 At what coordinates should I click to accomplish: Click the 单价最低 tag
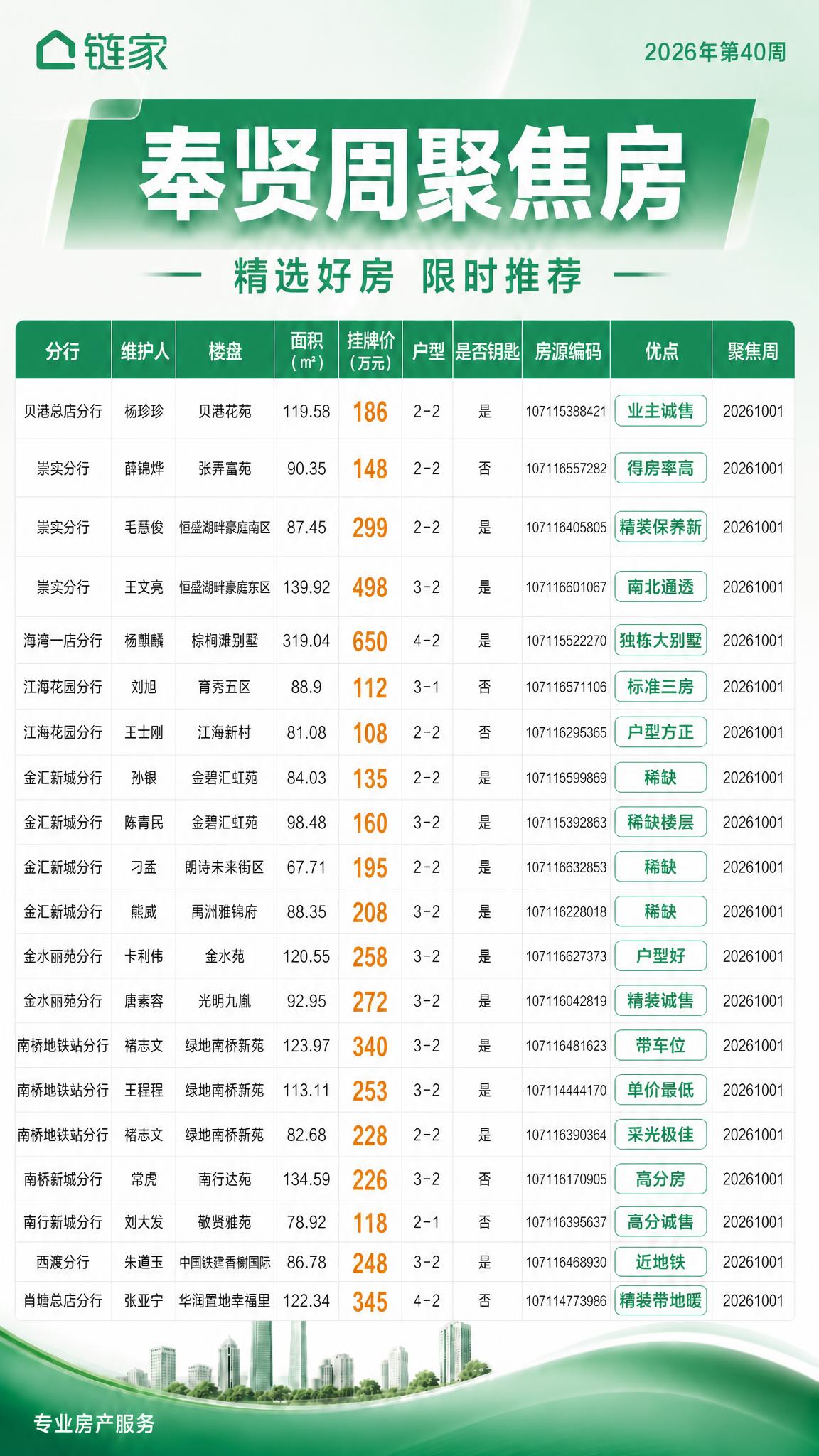[660, 1090]
